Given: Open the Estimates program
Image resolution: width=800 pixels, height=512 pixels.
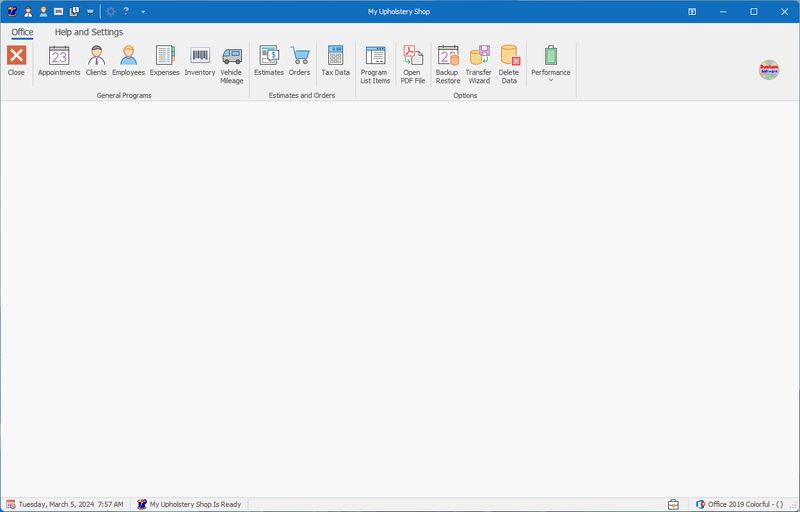Looking at the screenshot, I should 269,61.
